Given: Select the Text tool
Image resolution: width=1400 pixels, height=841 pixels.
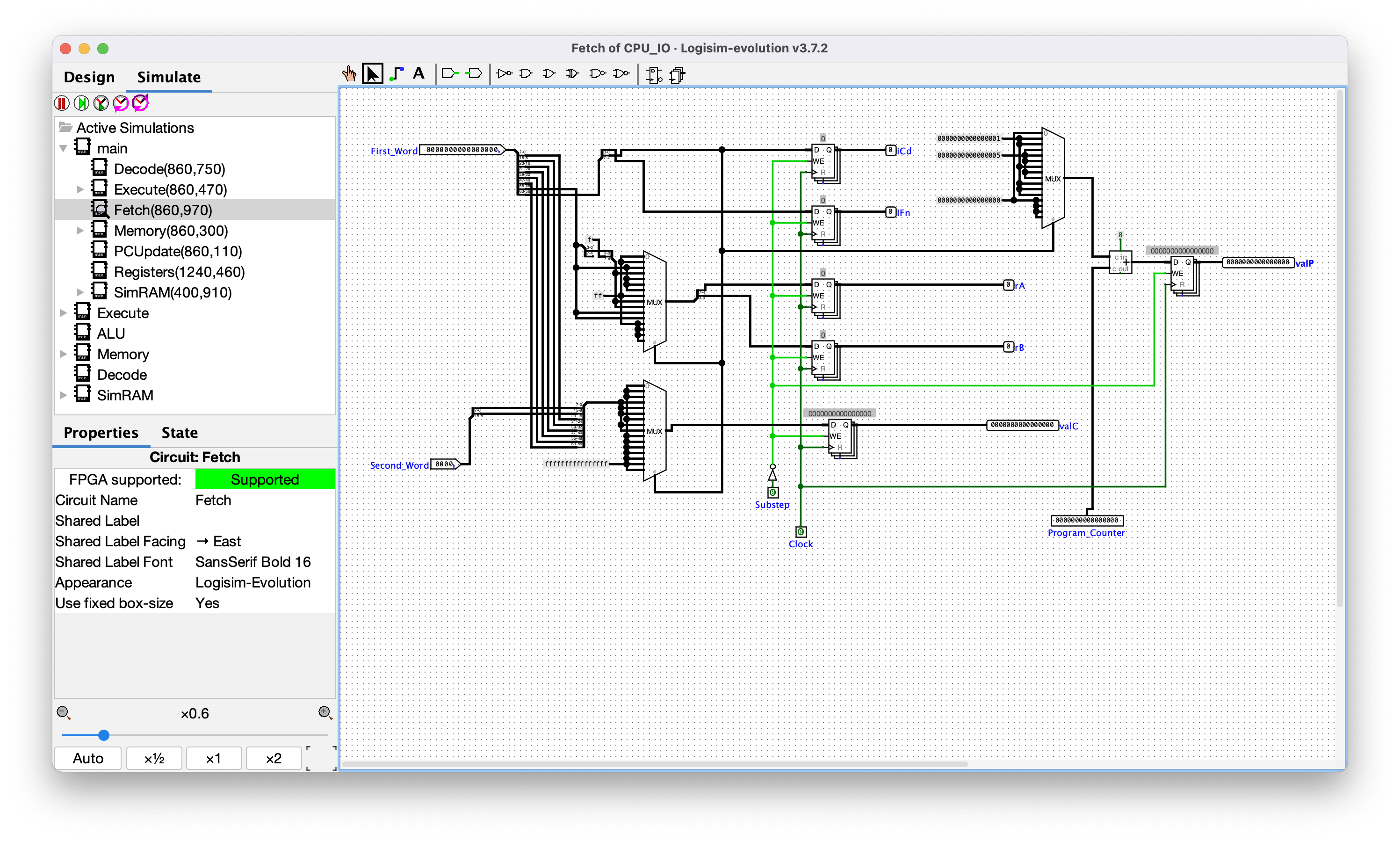Looking at the screenshot, I should pyautogui.click(x=419, y=74).
